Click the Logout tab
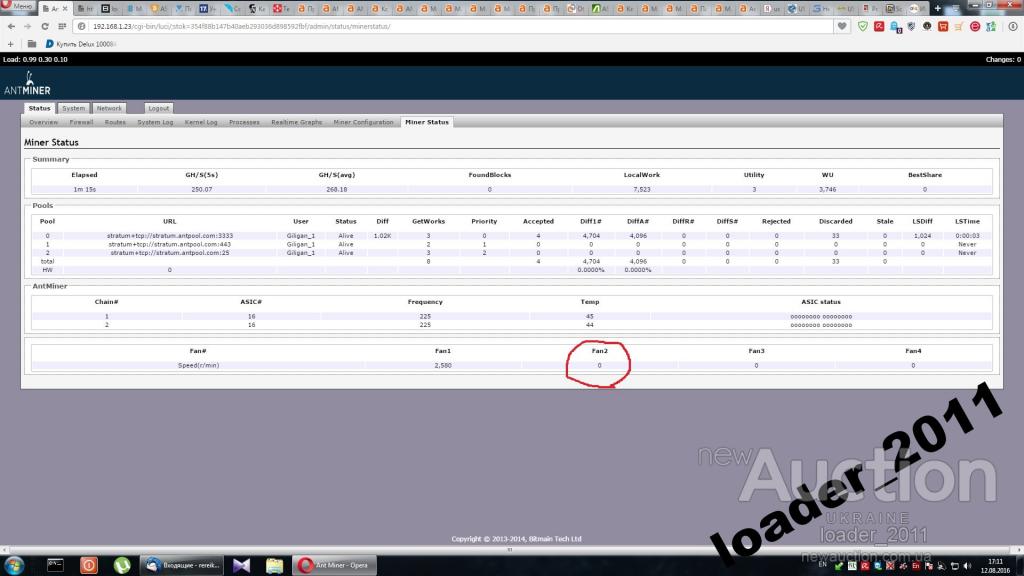The image size is (1024, 576). coord(159,108)
